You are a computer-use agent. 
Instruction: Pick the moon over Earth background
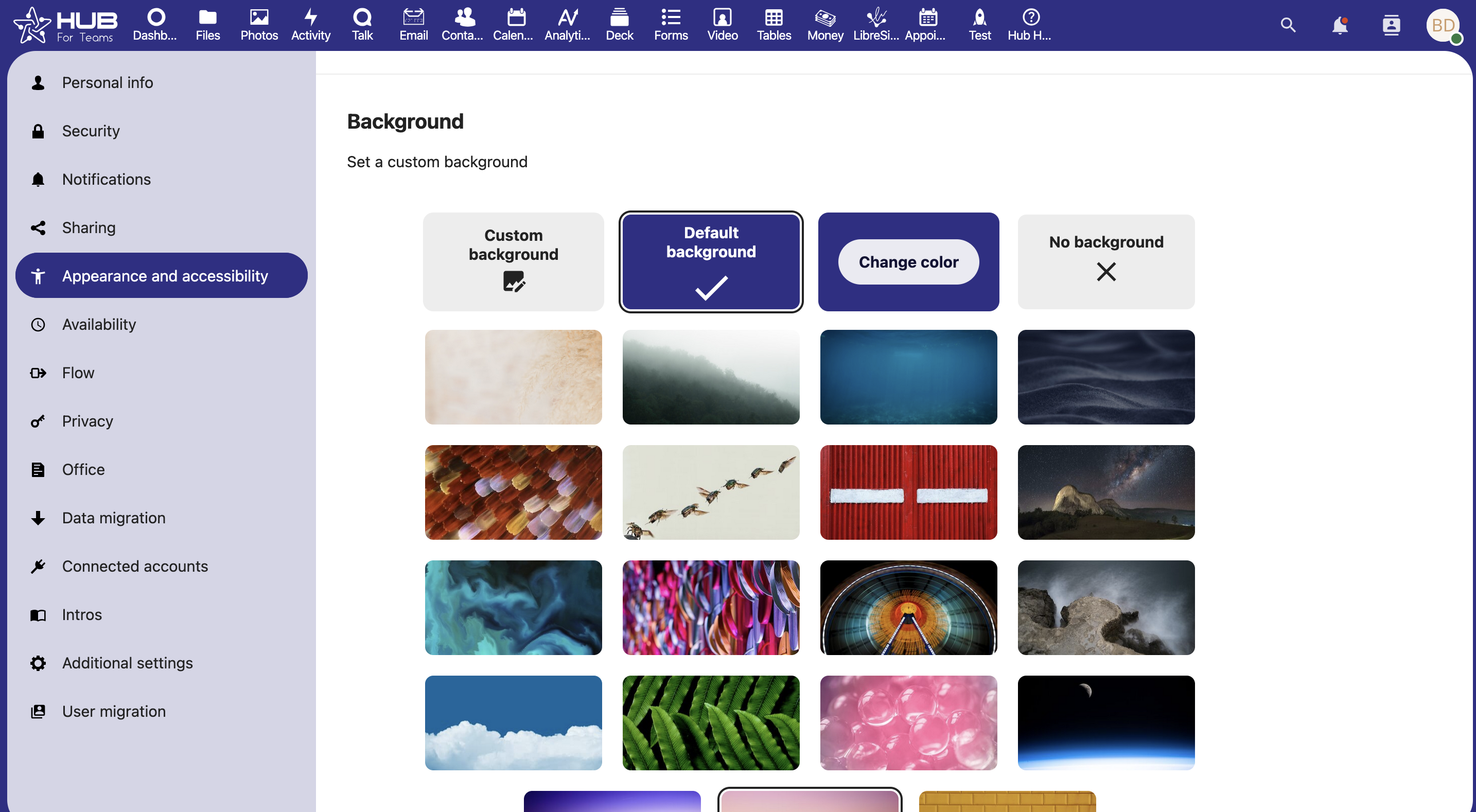pyautogui.click(x=1106, y=722)
